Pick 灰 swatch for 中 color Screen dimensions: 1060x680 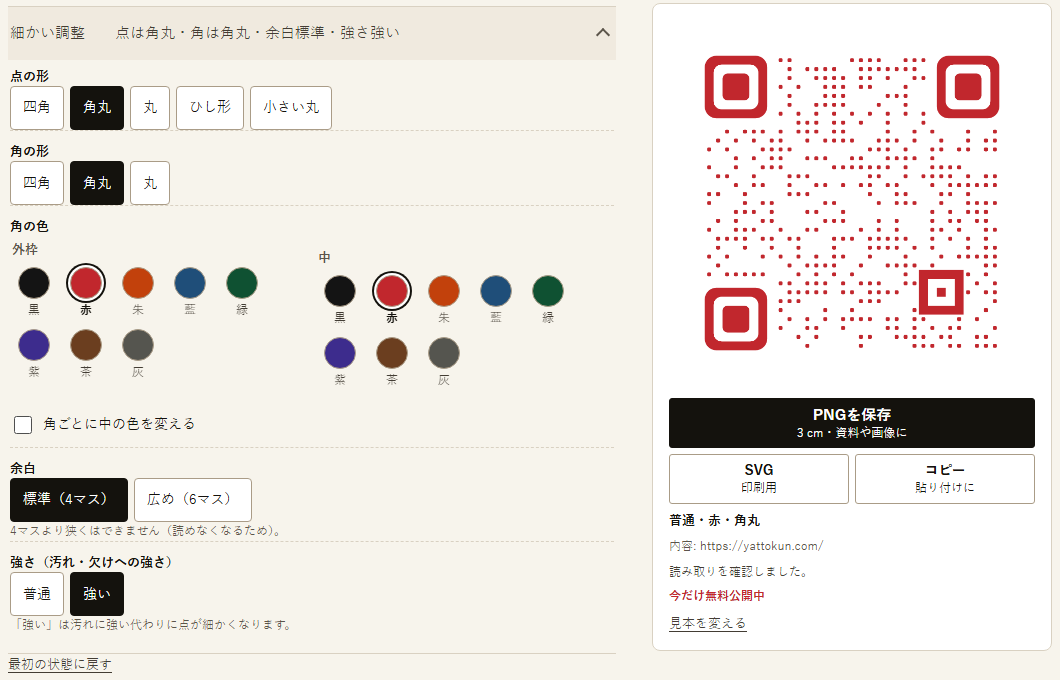tap(444, 353)
